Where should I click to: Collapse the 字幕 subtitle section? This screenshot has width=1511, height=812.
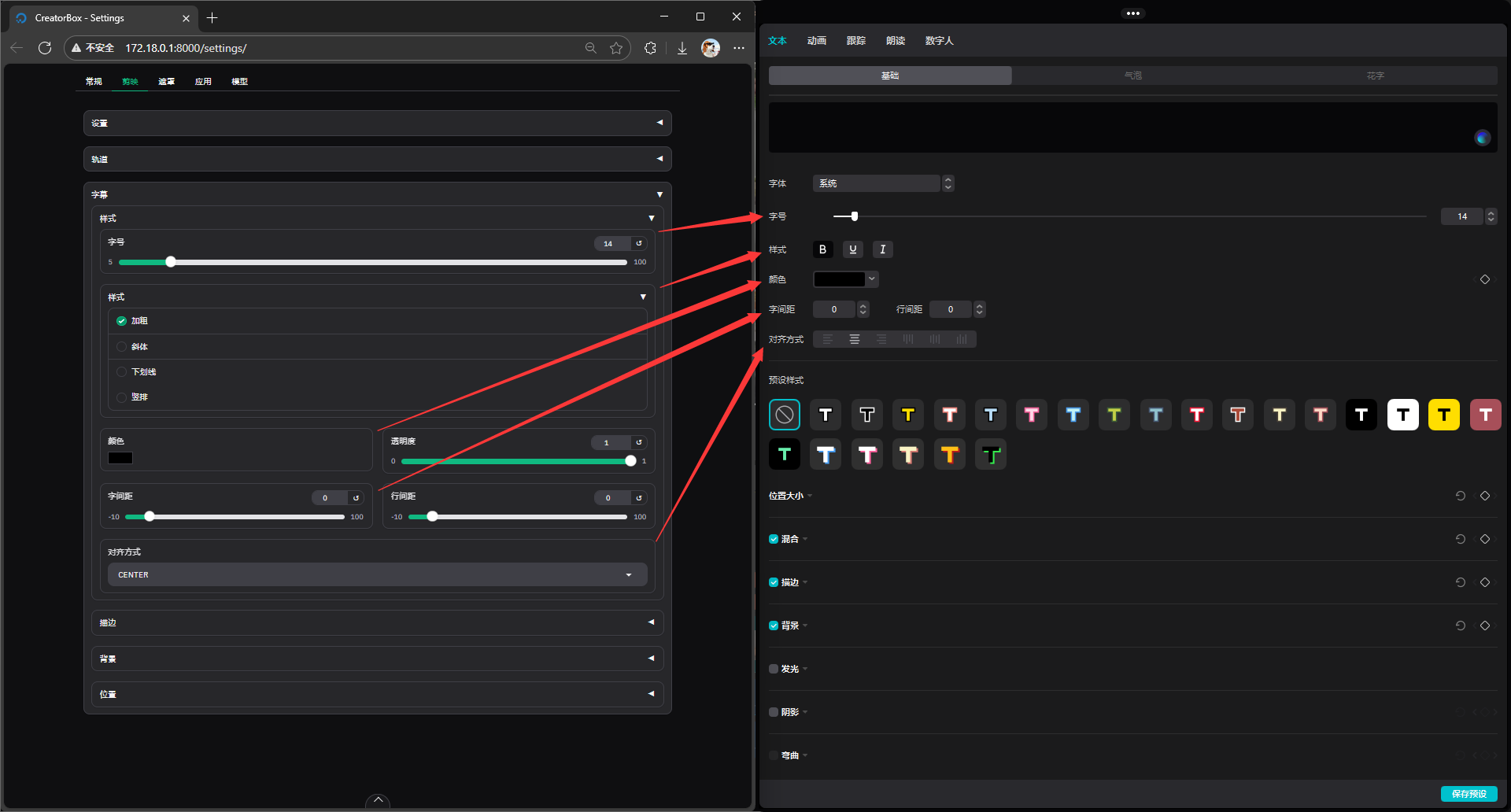click(x=377, y=194)
